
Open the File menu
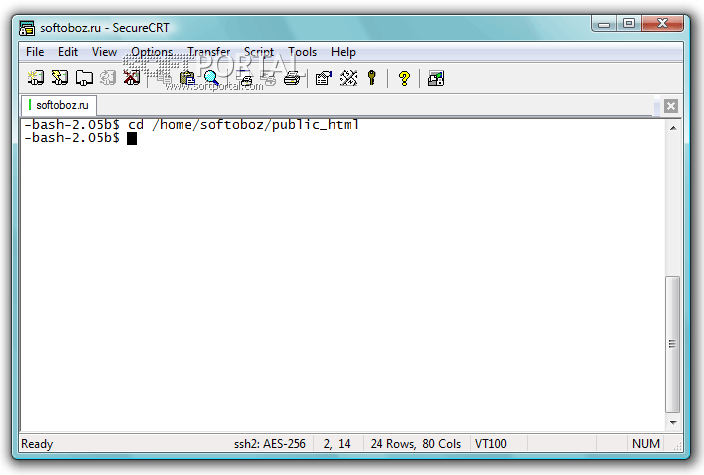(35, 52)
